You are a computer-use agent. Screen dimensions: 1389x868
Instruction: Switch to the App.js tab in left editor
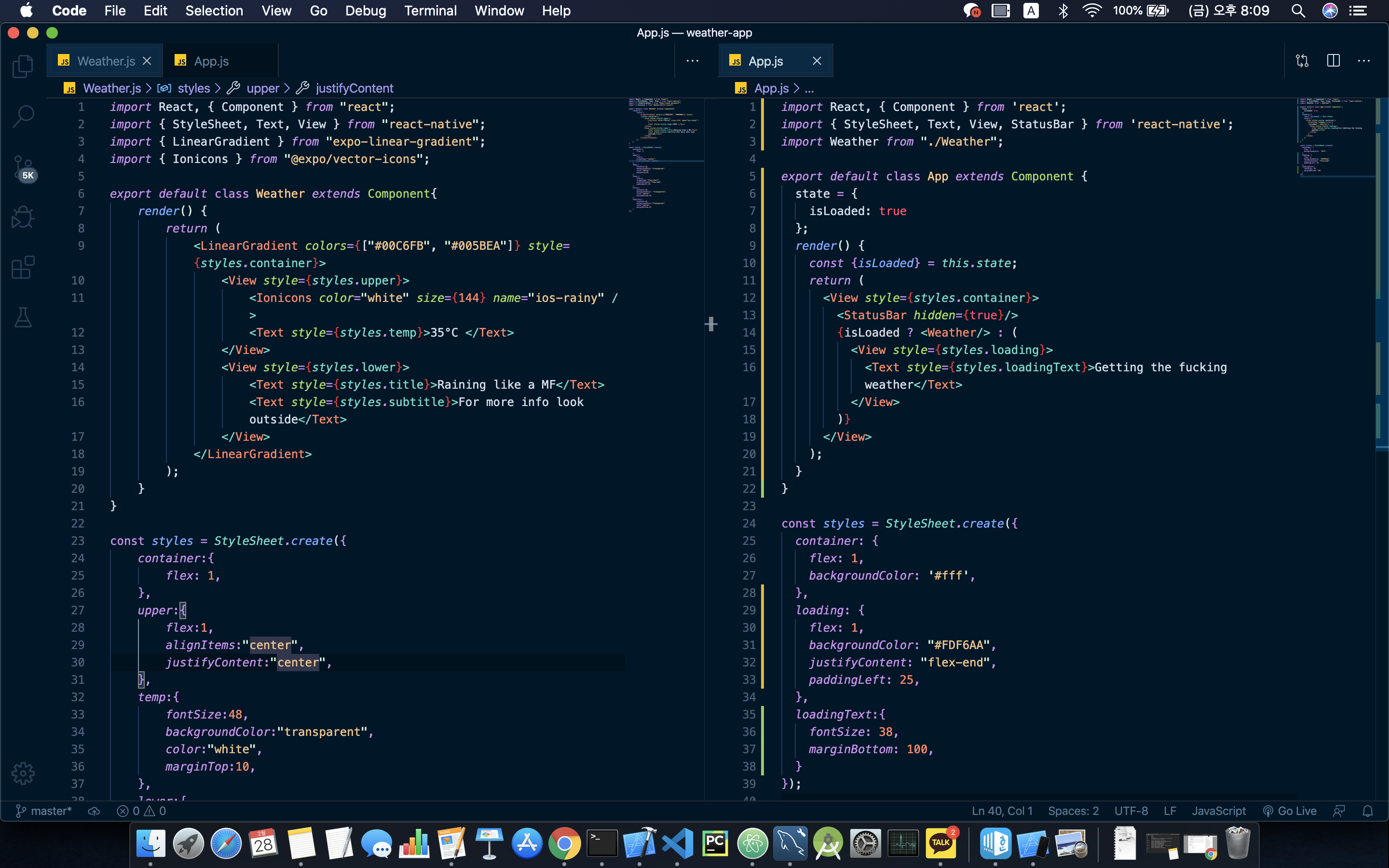pyautogui.click(x=211, y=61)
